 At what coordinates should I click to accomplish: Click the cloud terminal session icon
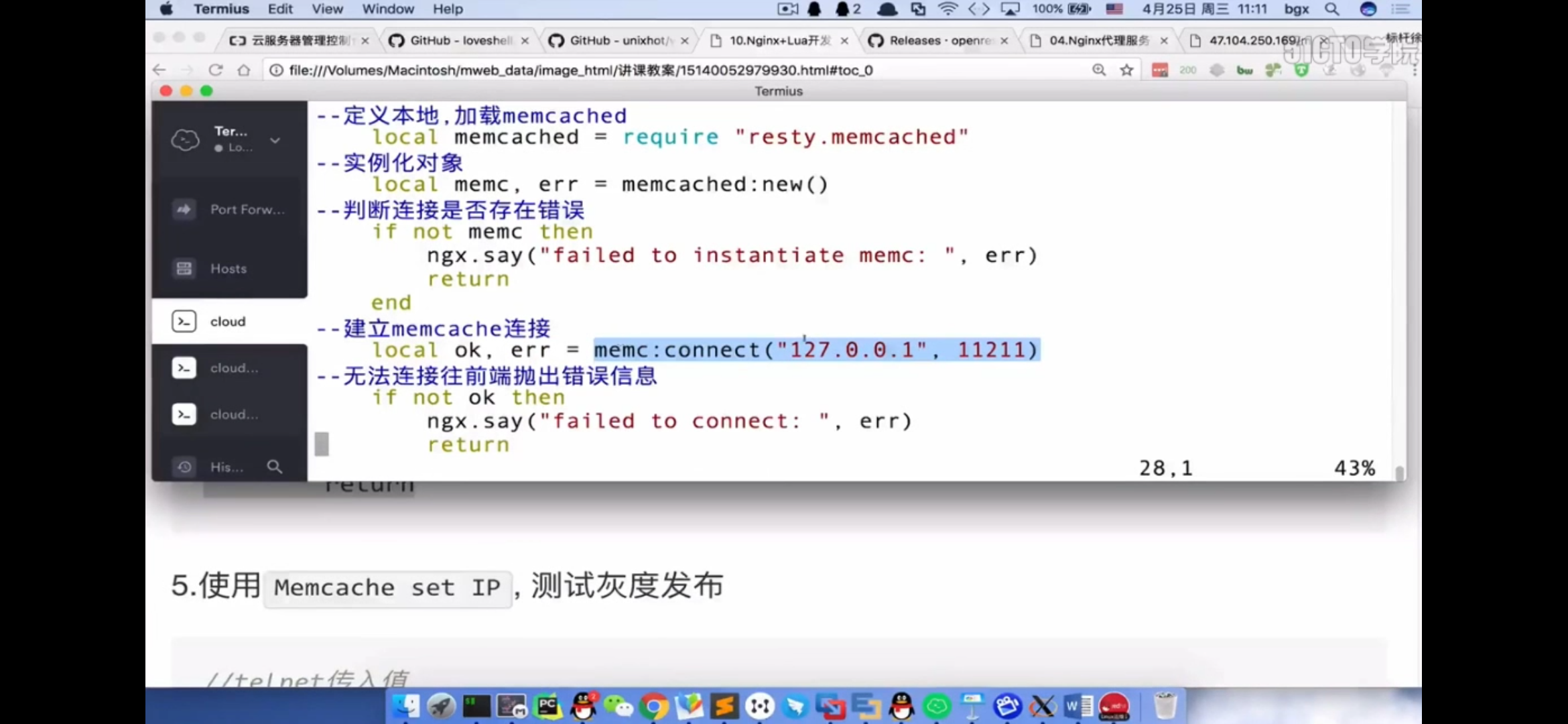coord(183,321)
